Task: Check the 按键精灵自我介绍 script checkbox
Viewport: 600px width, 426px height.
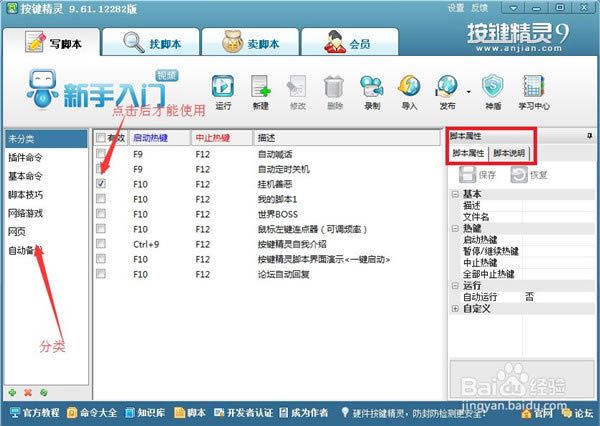Action: 101,243
